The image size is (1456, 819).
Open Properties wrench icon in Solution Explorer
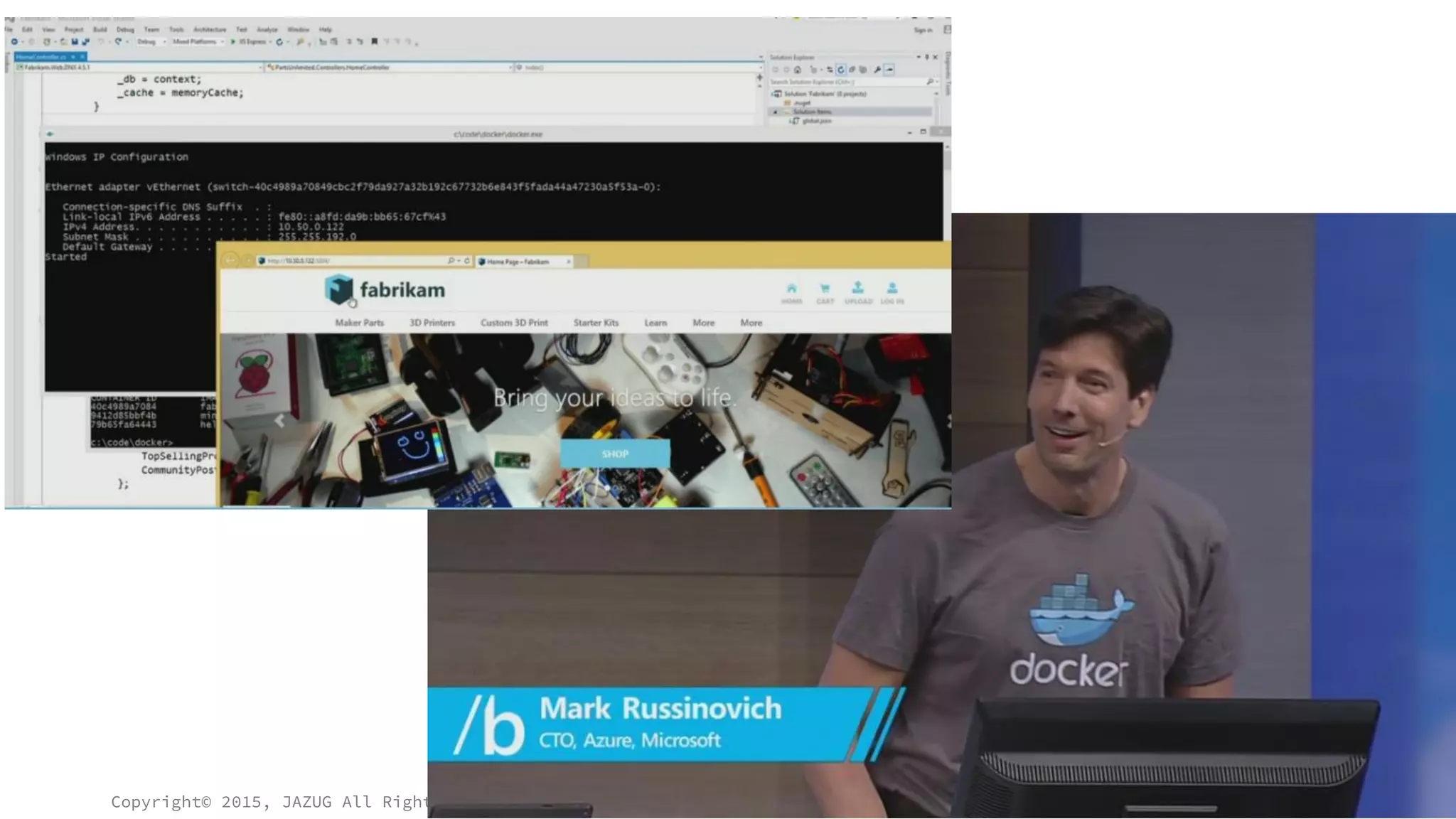877,70
